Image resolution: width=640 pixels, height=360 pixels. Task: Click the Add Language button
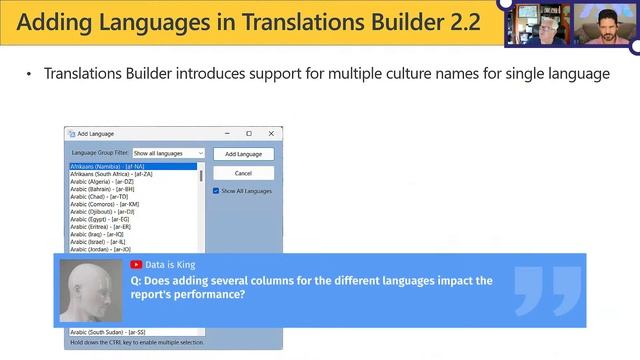click(x=244, y=154)
